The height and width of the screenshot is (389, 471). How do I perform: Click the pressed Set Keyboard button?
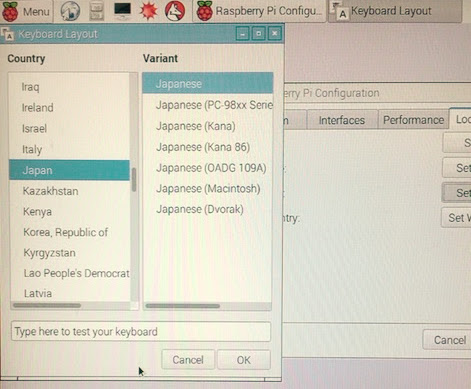coord(457,193)
